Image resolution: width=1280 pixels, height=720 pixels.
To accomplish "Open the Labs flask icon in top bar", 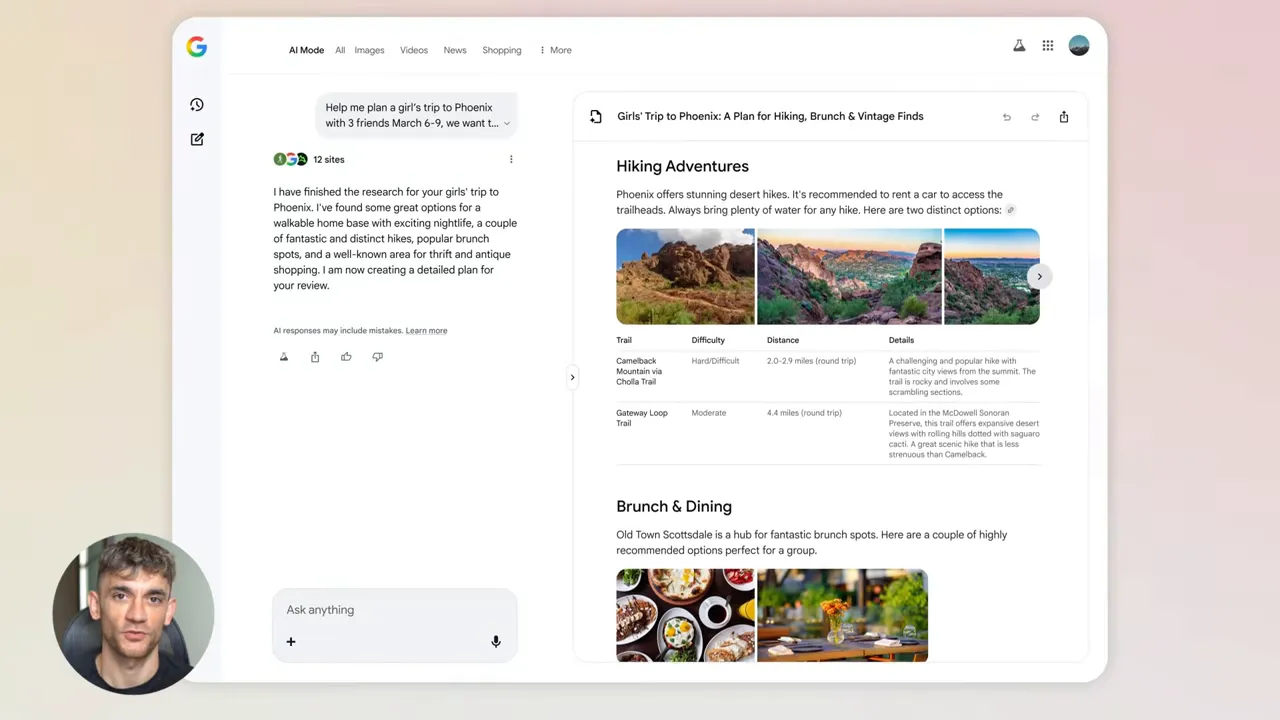I will (x=1019, y=46).
